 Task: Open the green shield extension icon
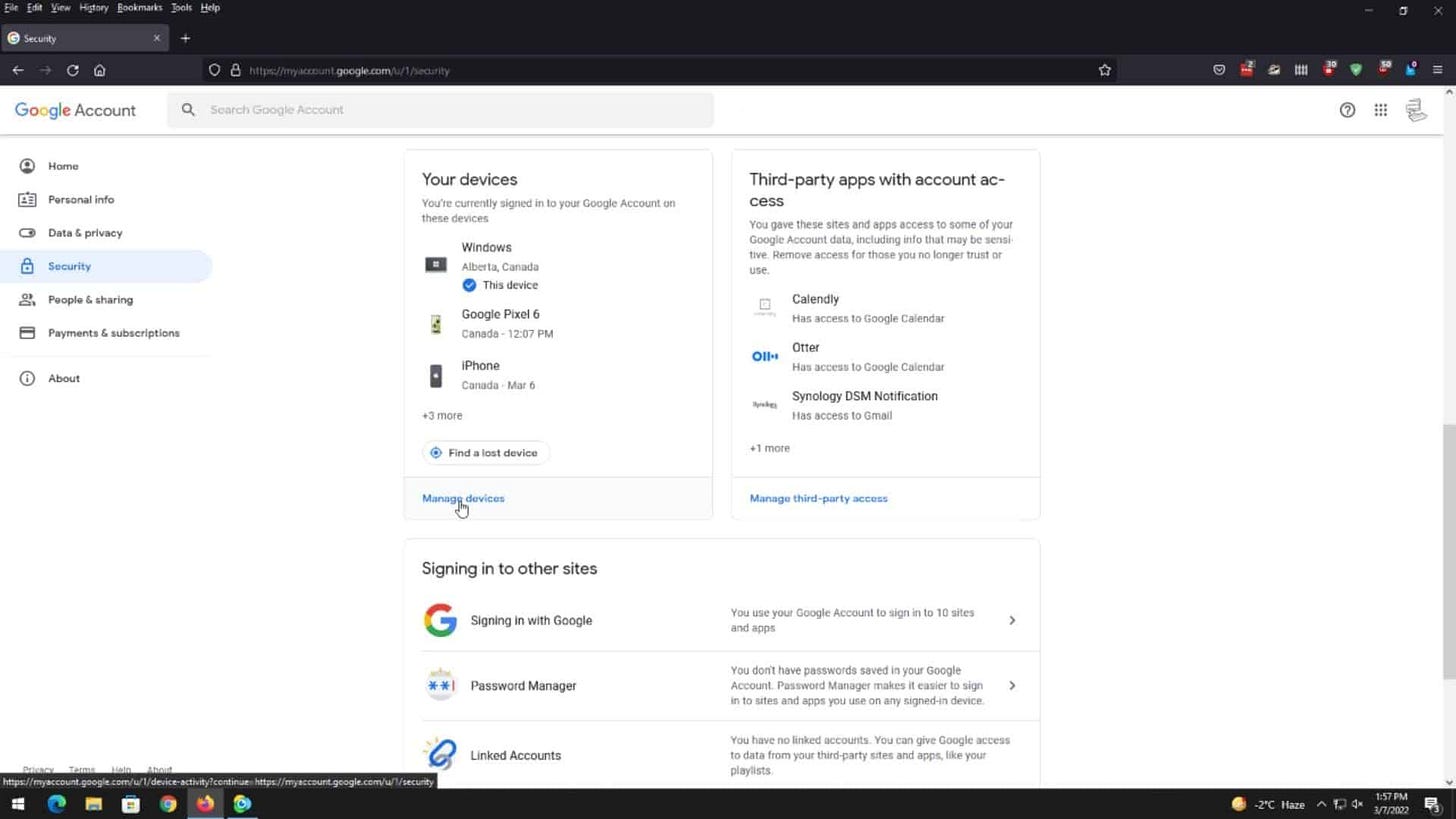1356,70
